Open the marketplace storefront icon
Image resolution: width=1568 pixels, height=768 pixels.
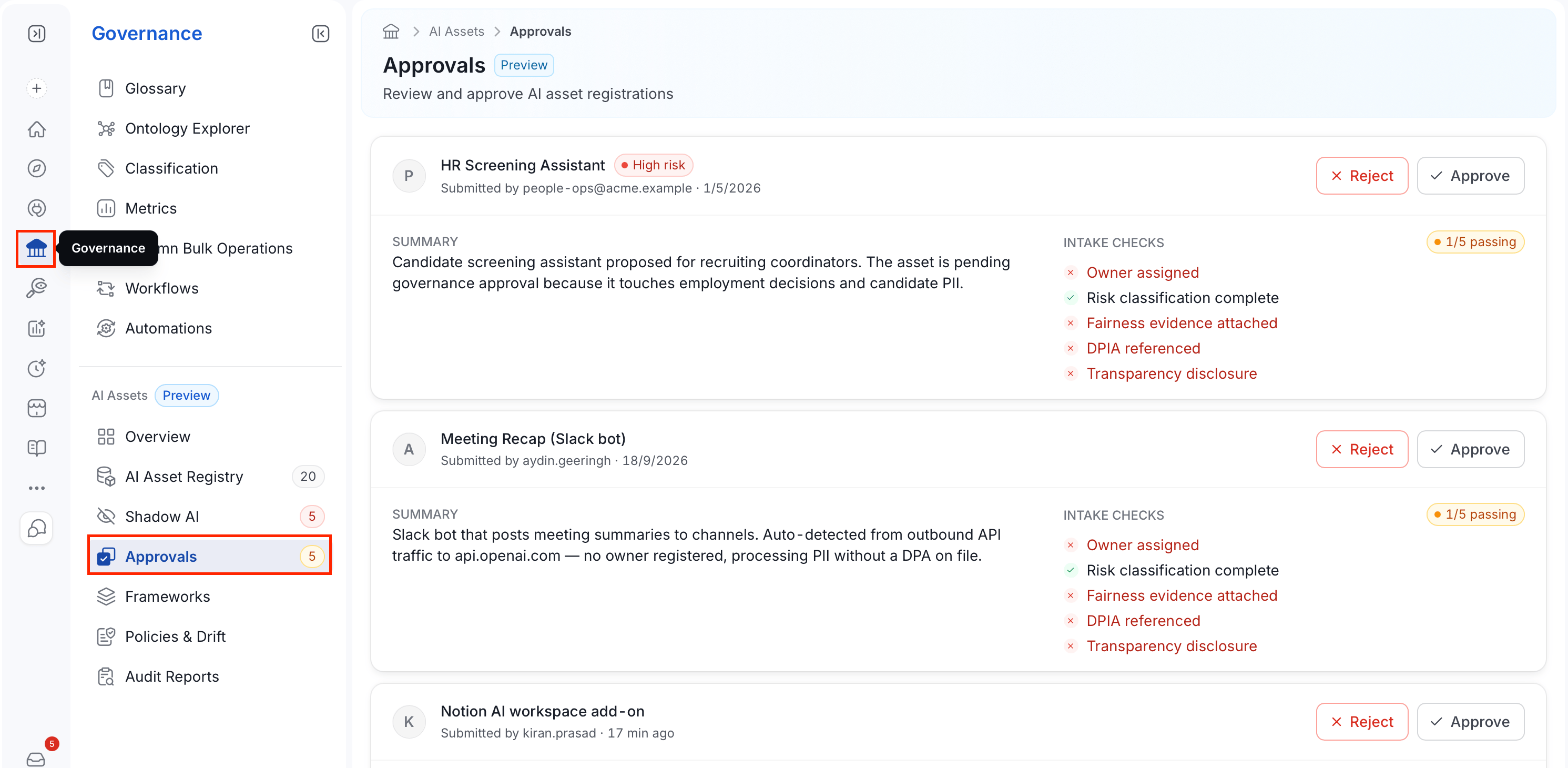pyautogui.click(x=36, y=408)
